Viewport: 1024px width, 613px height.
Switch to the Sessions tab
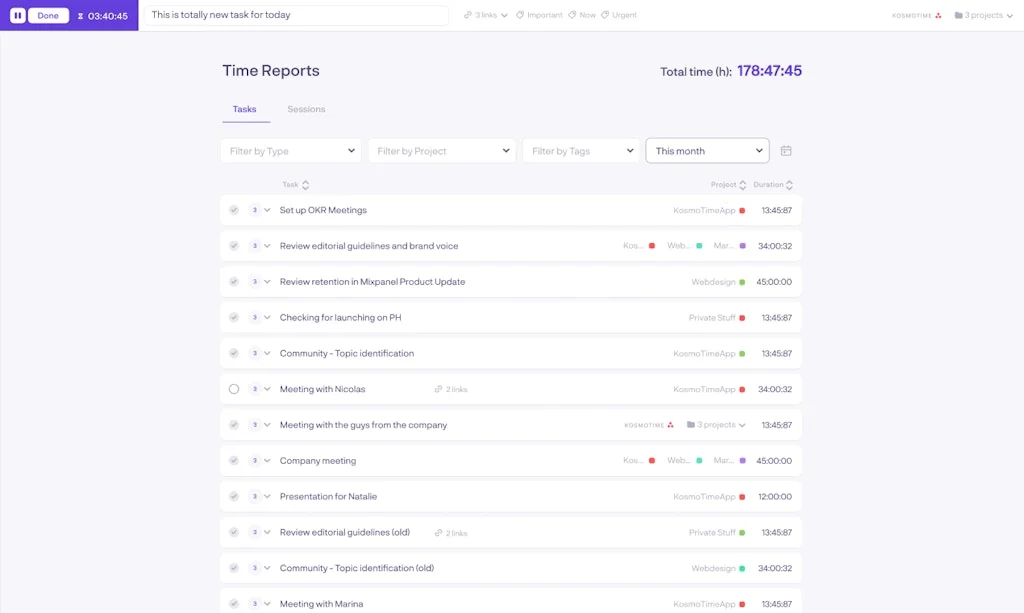point(306,109)
